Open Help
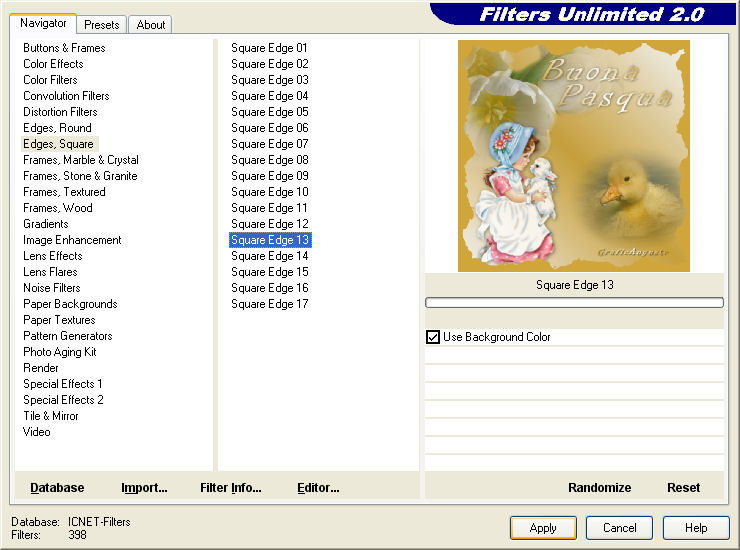Image resolution: width=740 pixels, height=550 pixels. (x=696, y=528)
